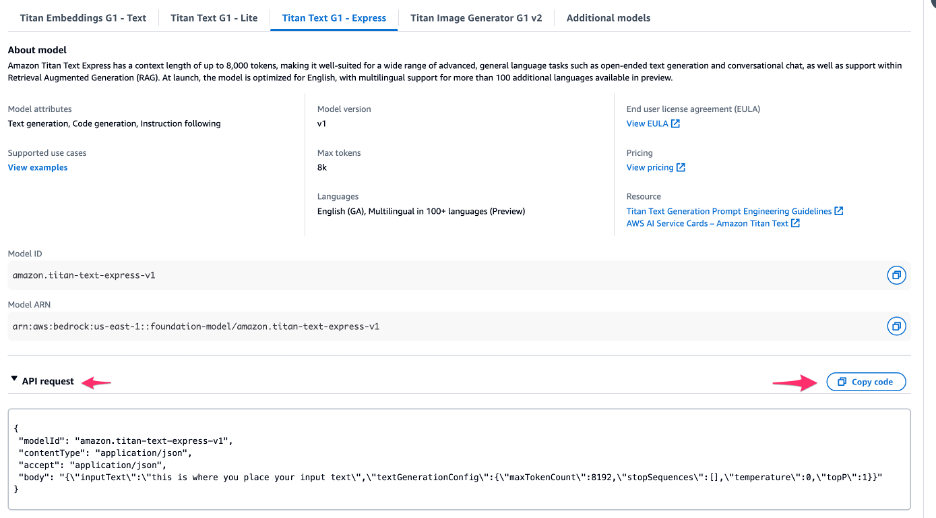Copy the Model ARN using copy icon

click(x=896, y=326)
